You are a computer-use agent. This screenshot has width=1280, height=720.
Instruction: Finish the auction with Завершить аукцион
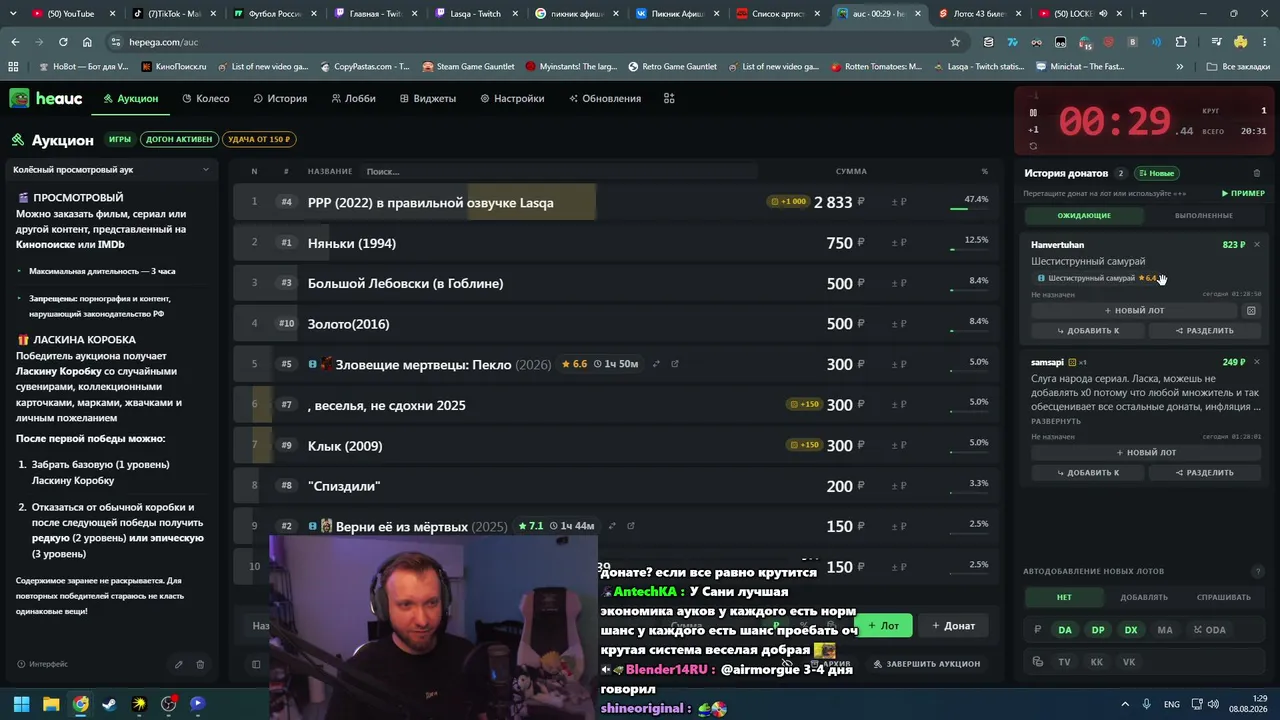point(926,664)
